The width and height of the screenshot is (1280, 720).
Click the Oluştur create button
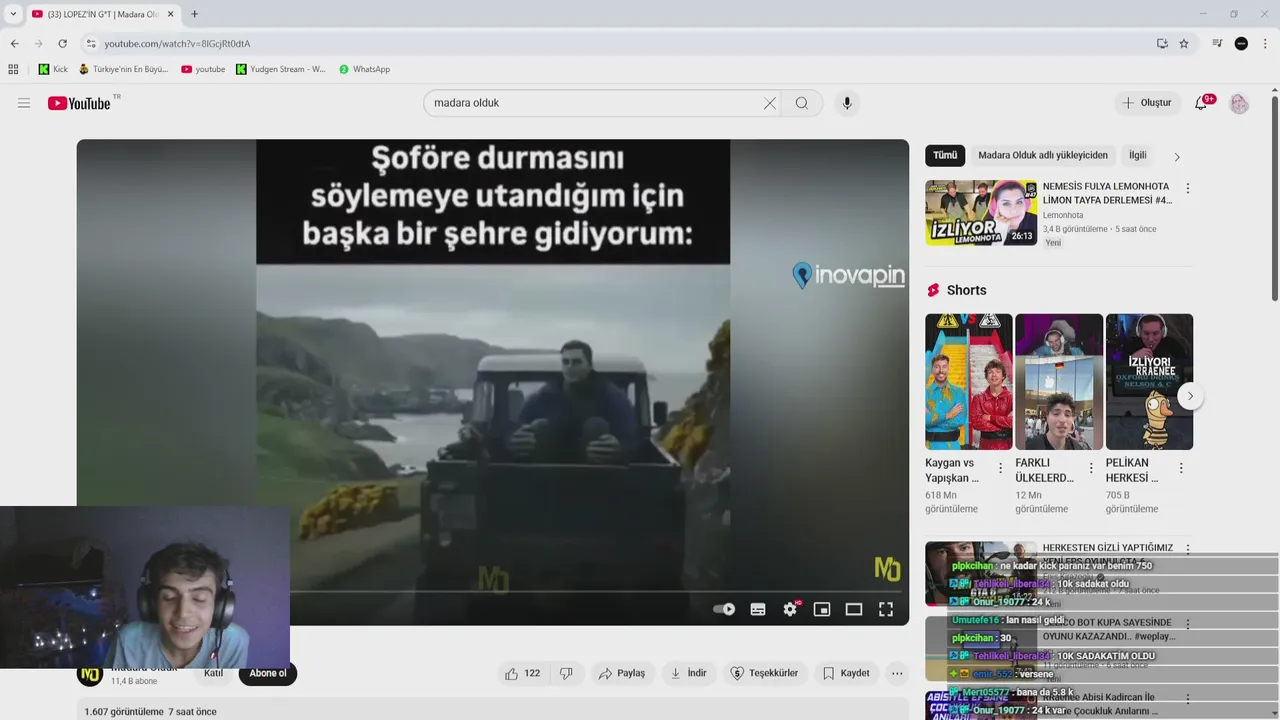(1147, 103)
